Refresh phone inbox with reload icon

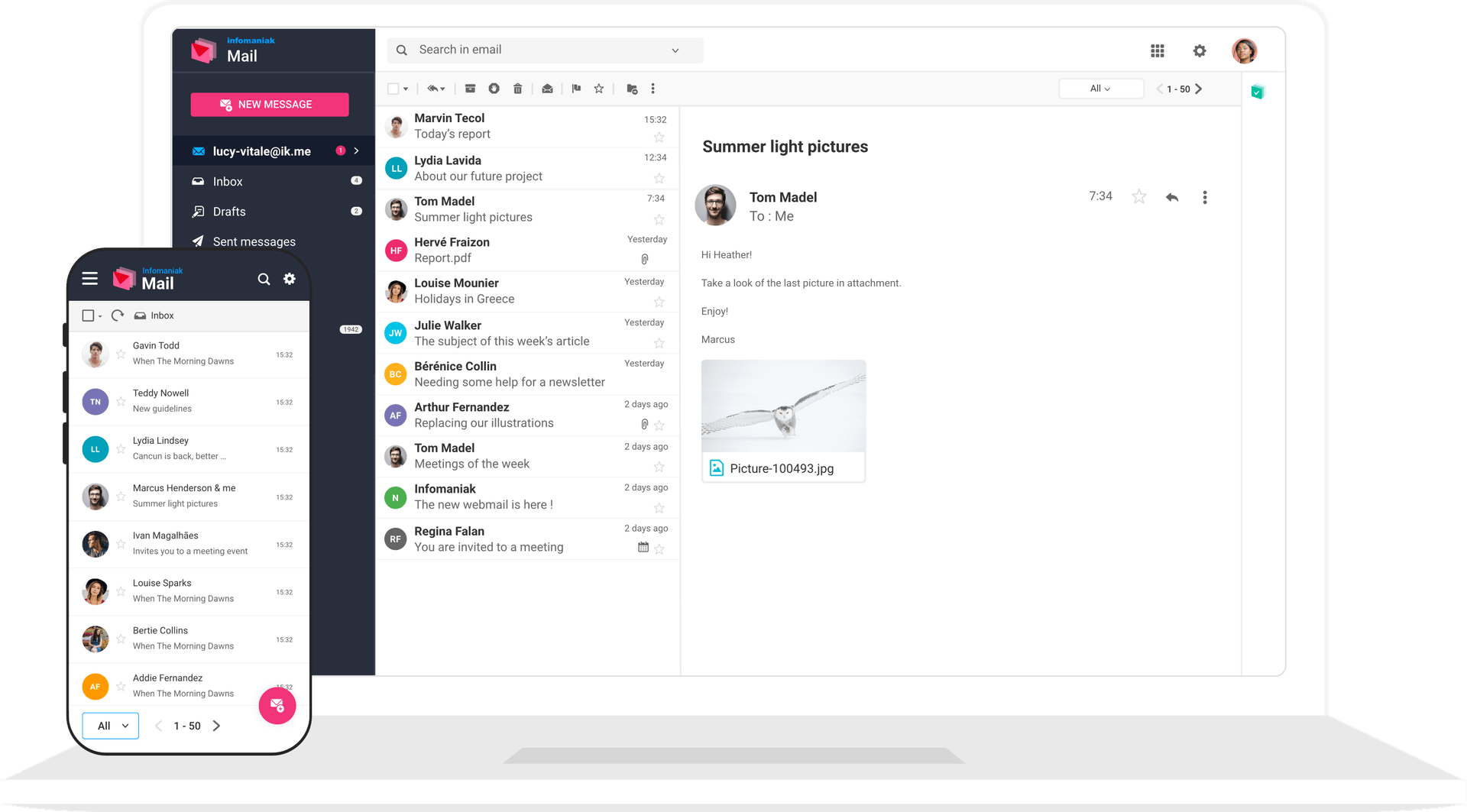[x=118, y=315]
